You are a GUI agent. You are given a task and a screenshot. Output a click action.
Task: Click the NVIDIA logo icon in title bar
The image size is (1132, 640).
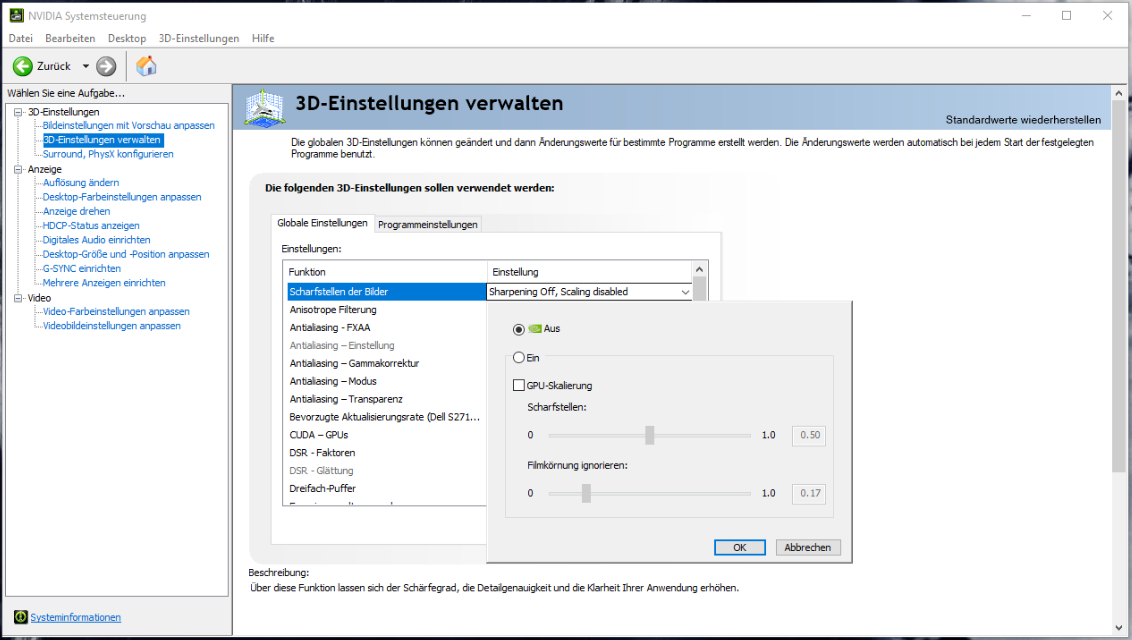pos(16,15)
